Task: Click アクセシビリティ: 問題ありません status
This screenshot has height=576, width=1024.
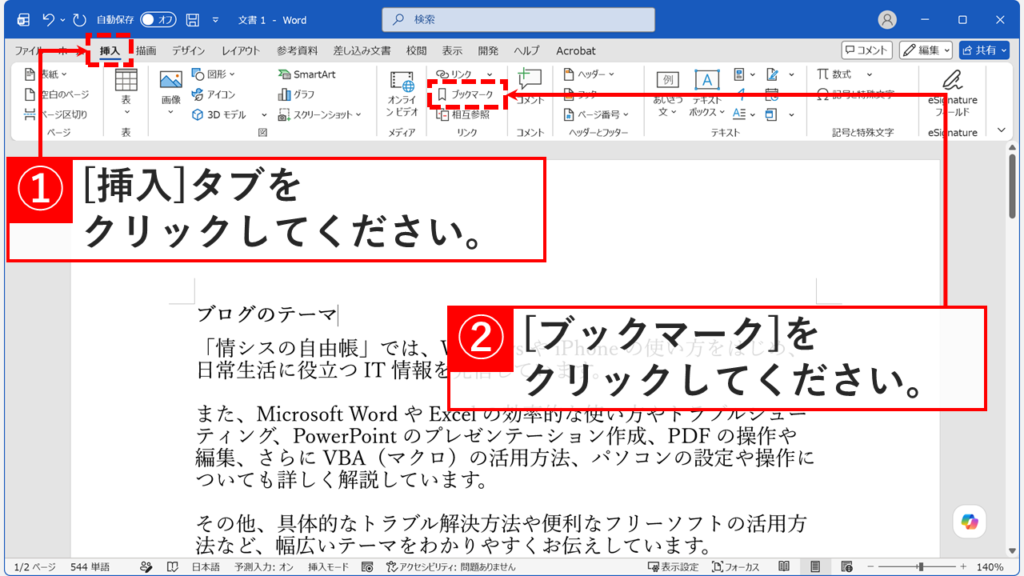Action: [x=451, y=567]
